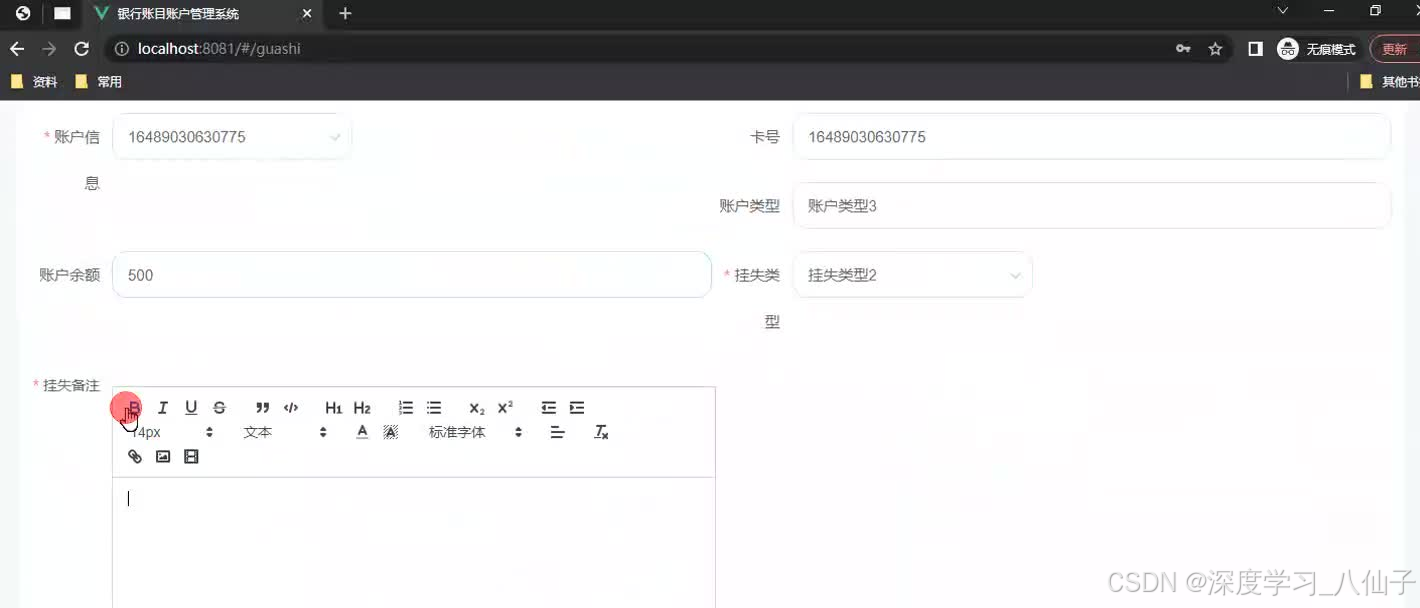
Task: Apply underline formatting
Action: (x=190, y=407)
